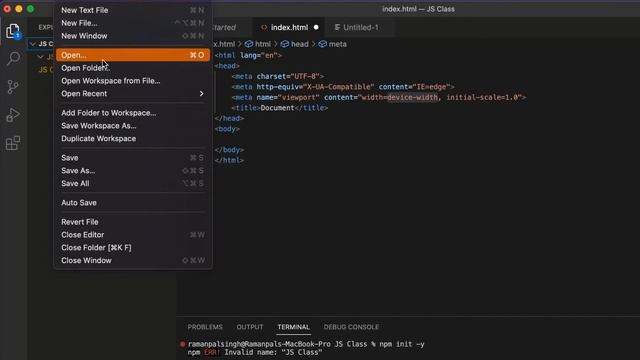Choose Save As... menu entry
The width and height of the screenshot is (640, 360).
coord(133,171)
